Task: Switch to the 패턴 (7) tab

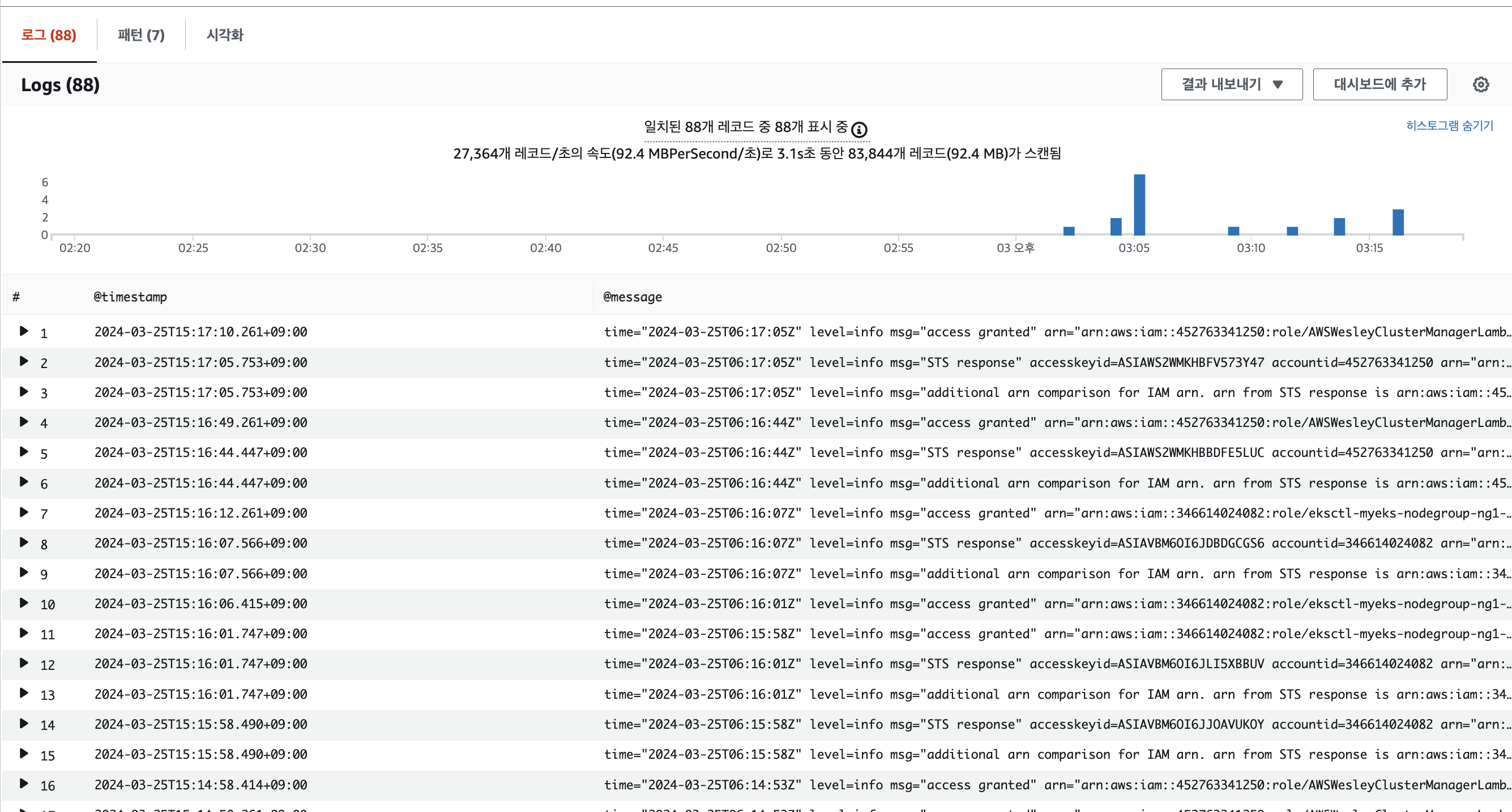Action: pos(141,35)
